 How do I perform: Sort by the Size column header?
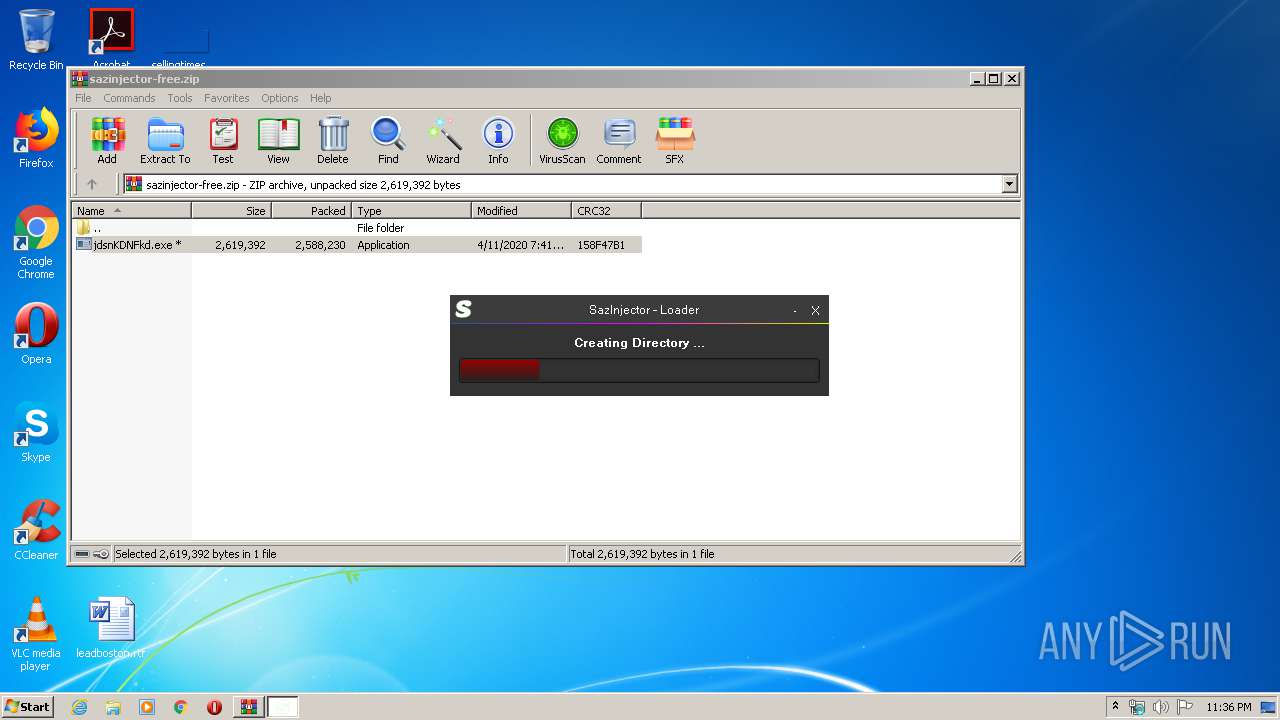[x=231, y=211]
